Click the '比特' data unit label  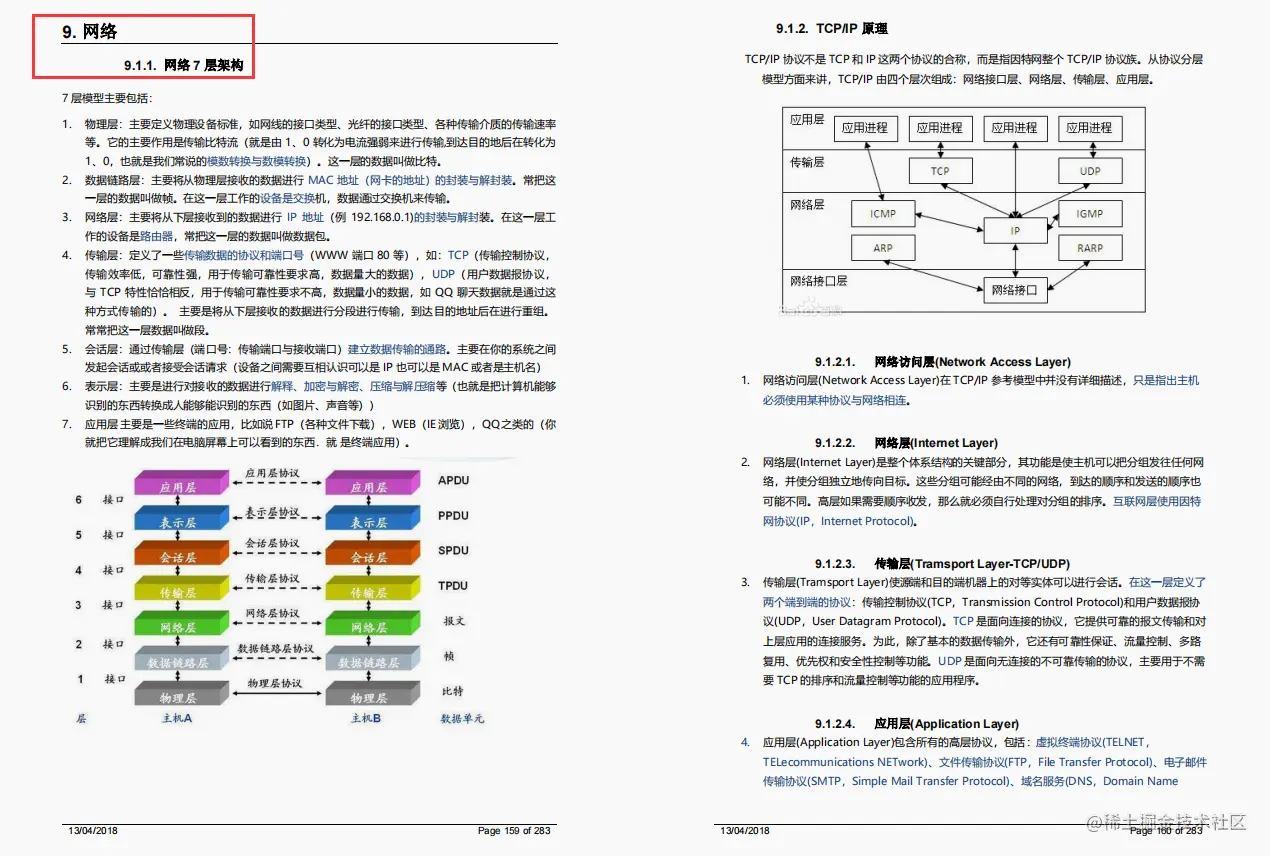click(x=453, y=691)
